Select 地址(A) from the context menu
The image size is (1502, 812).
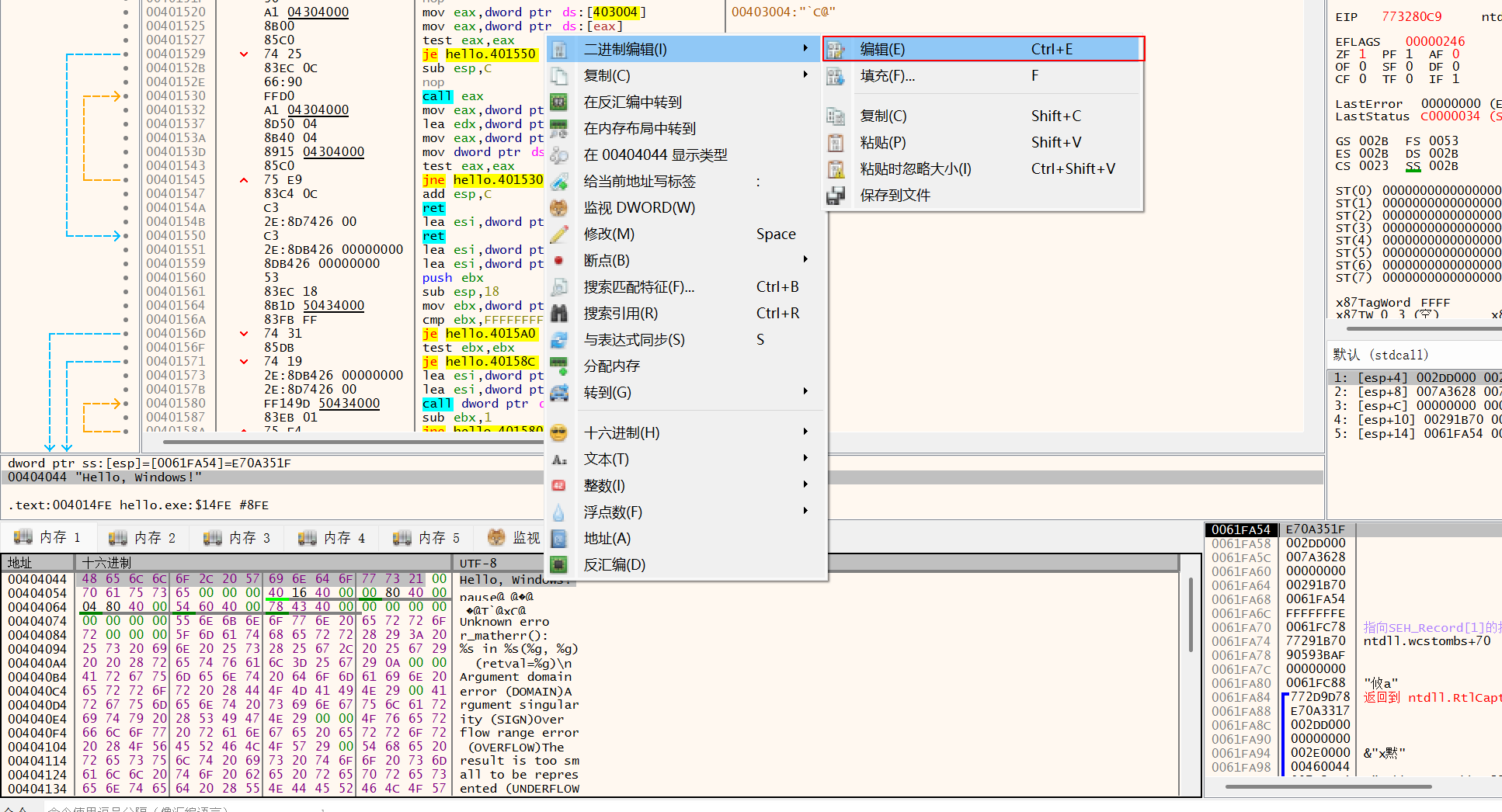click(687, 539)
